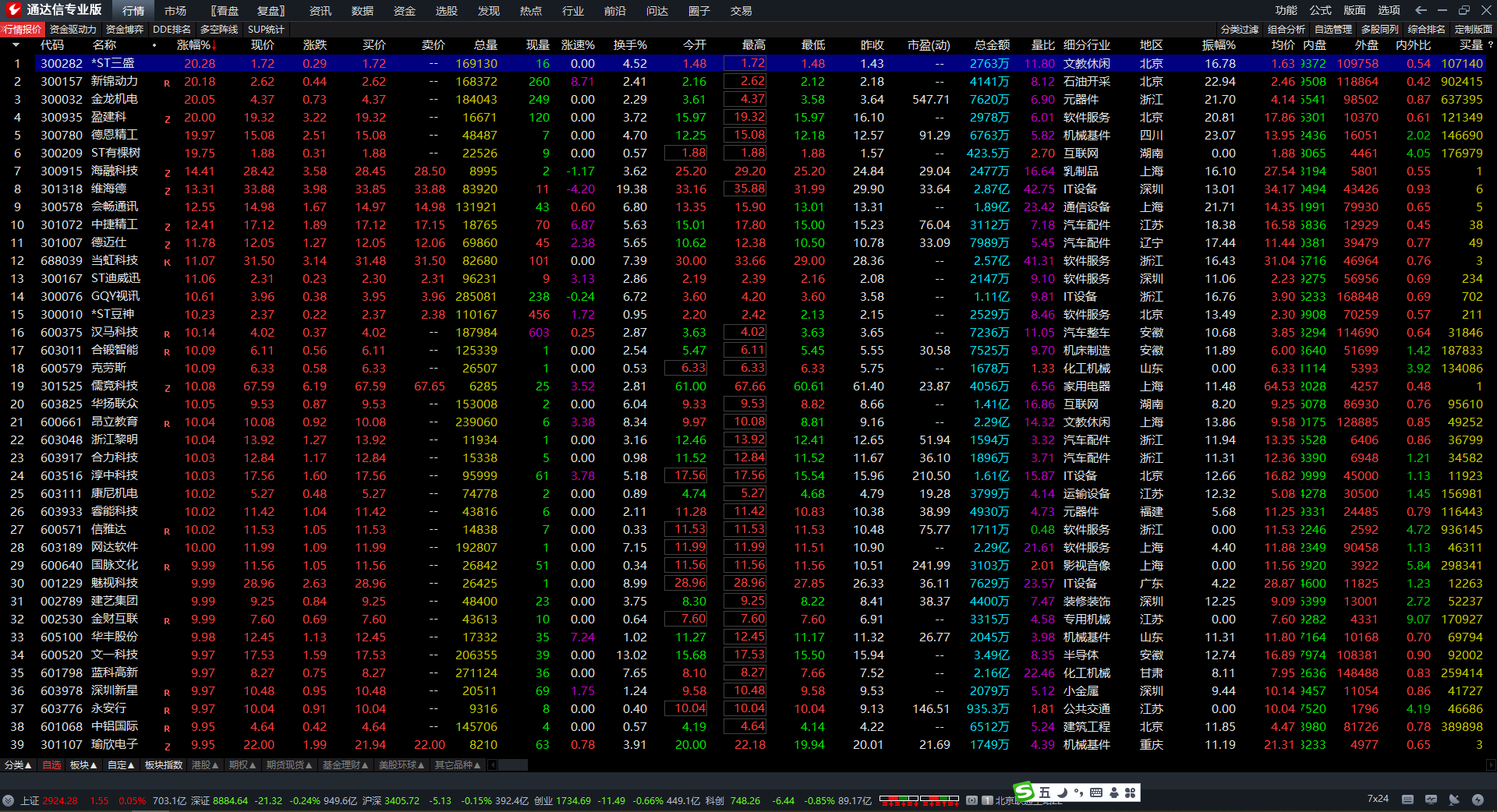Click the horizontal scrollbar after 其它品种
The image size is (1497, 812).
click(x=513, y=765)
